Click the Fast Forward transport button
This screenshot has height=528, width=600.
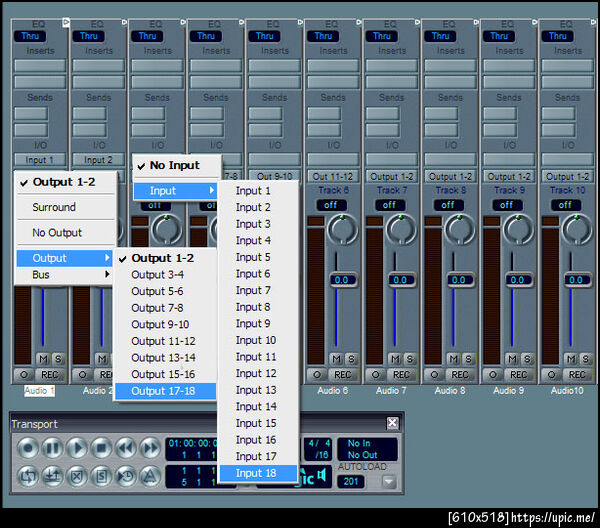coord(150,448)
